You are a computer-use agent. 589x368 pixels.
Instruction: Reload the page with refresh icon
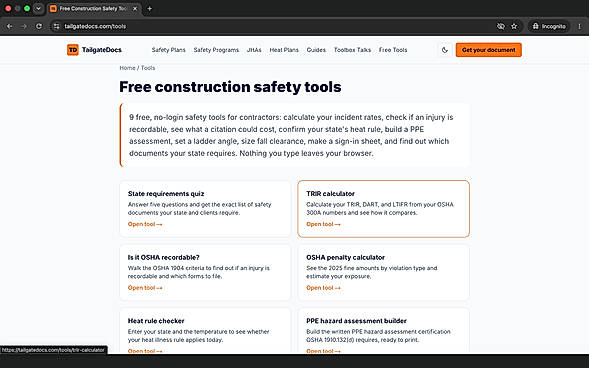click(x=39, y=26)
